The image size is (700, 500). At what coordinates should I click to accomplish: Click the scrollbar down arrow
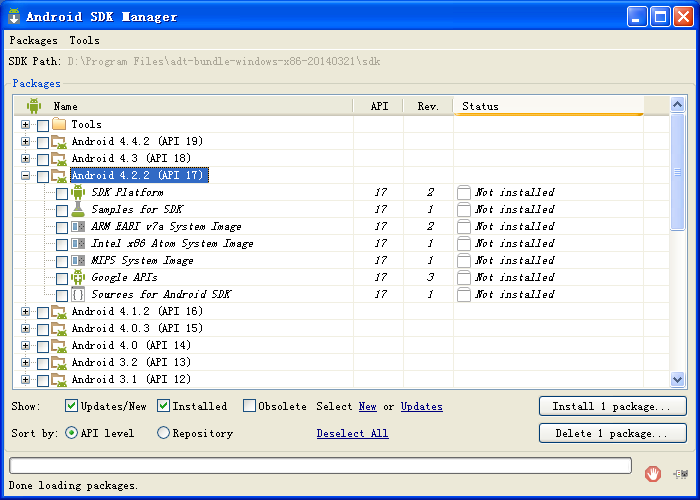pyautogui.click(x=677, y=379)
